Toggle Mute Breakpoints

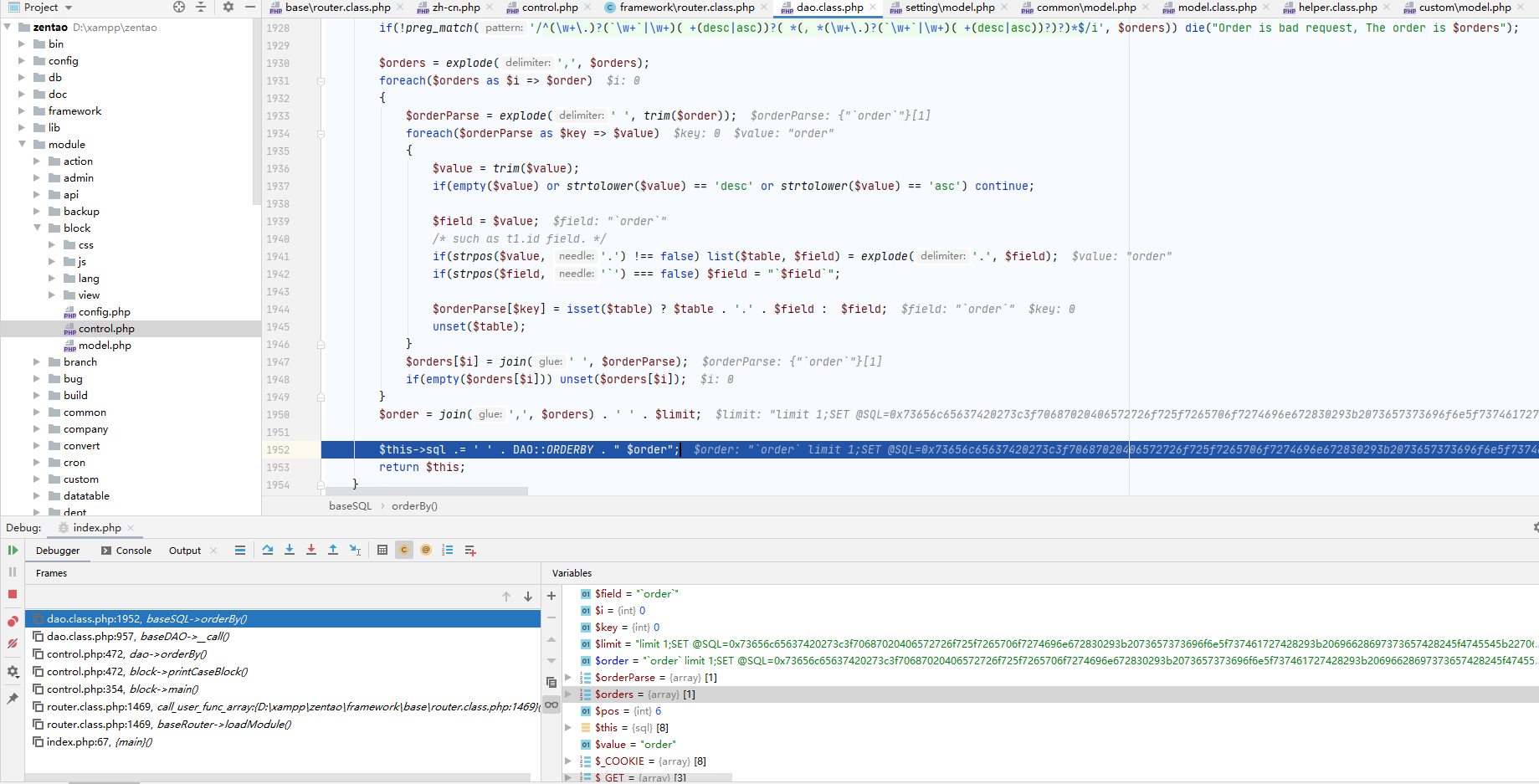coord(13,643)
